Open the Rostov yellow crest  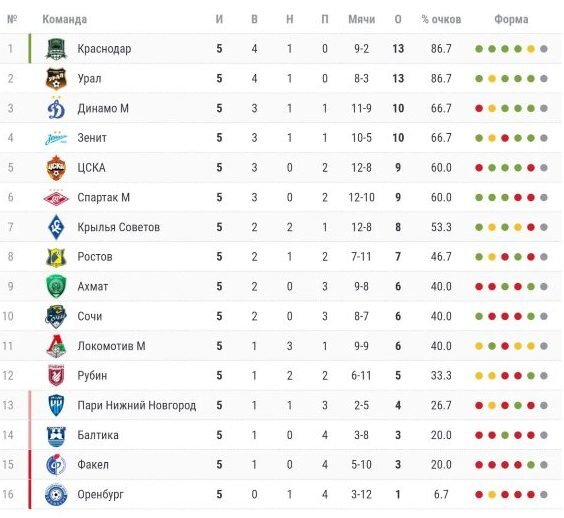point(56,257)
